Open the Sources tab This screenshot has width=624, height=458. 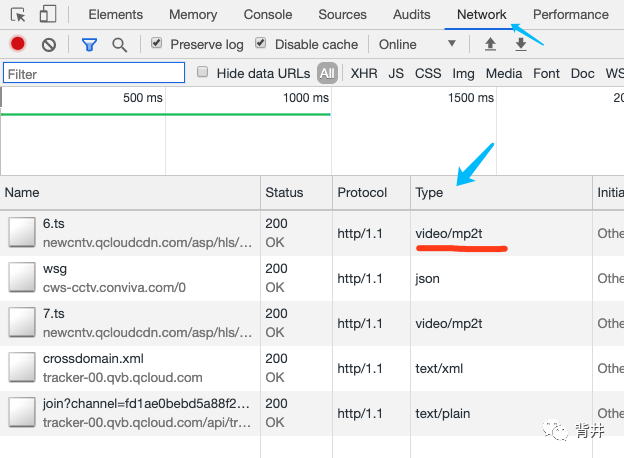click(x=342, y=15)
